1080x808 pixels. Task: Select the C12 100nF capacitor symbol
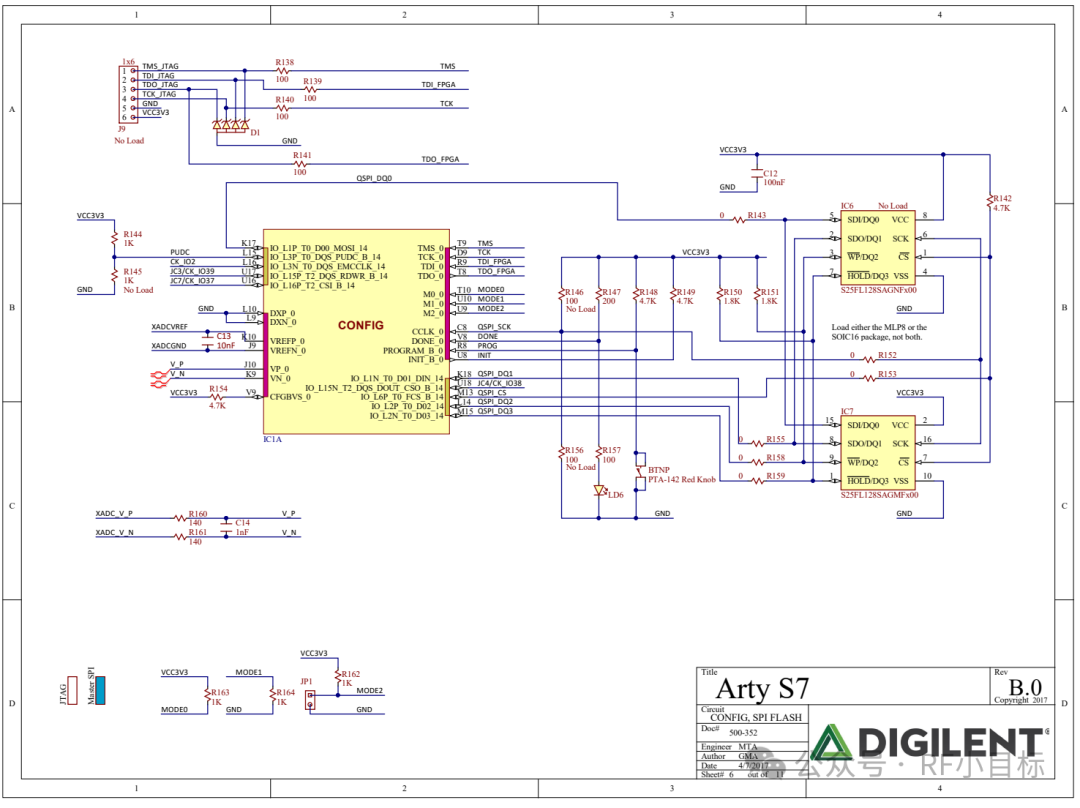coord(757,173)
